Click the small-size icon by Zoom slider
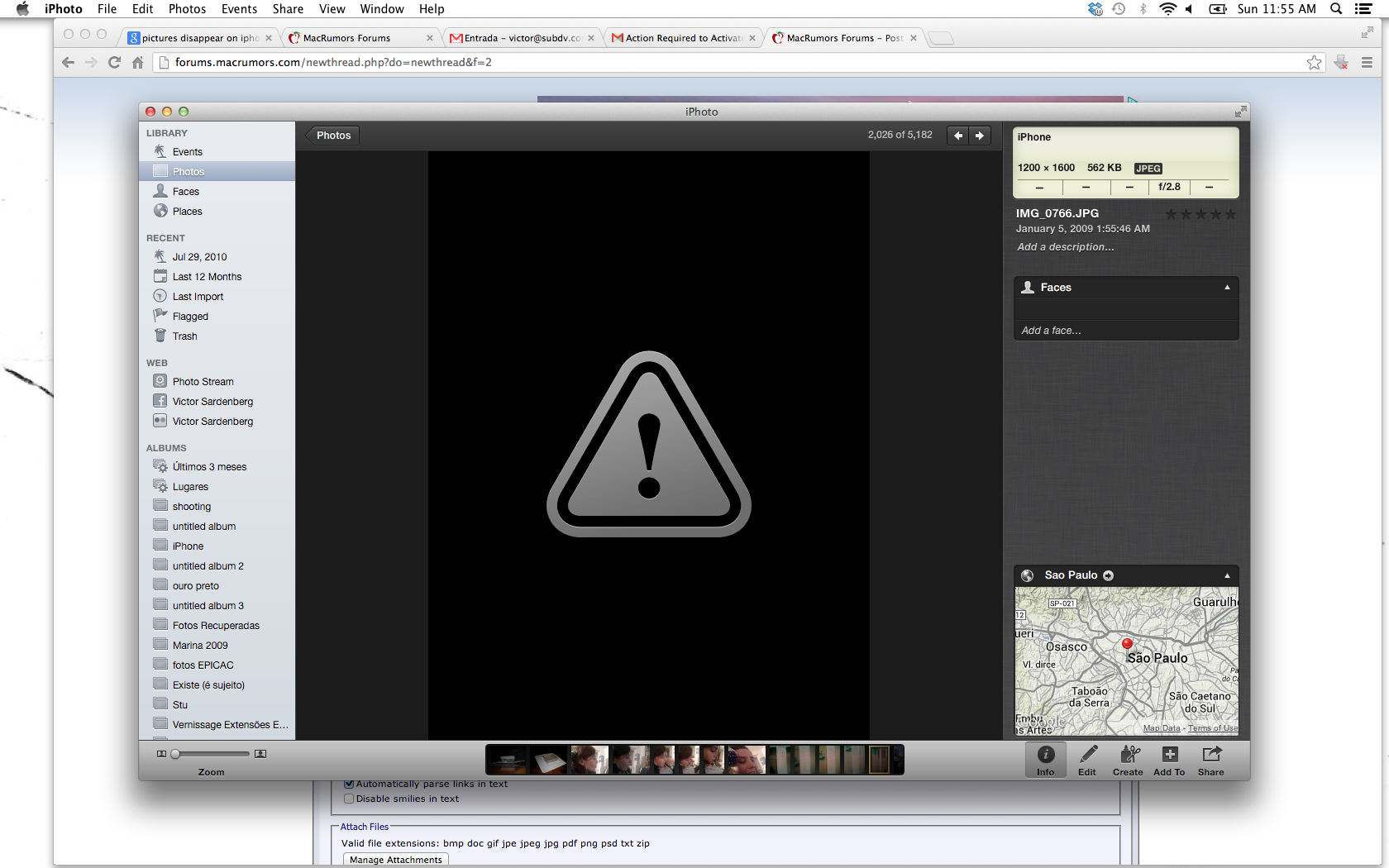 (x=161, y=754)
